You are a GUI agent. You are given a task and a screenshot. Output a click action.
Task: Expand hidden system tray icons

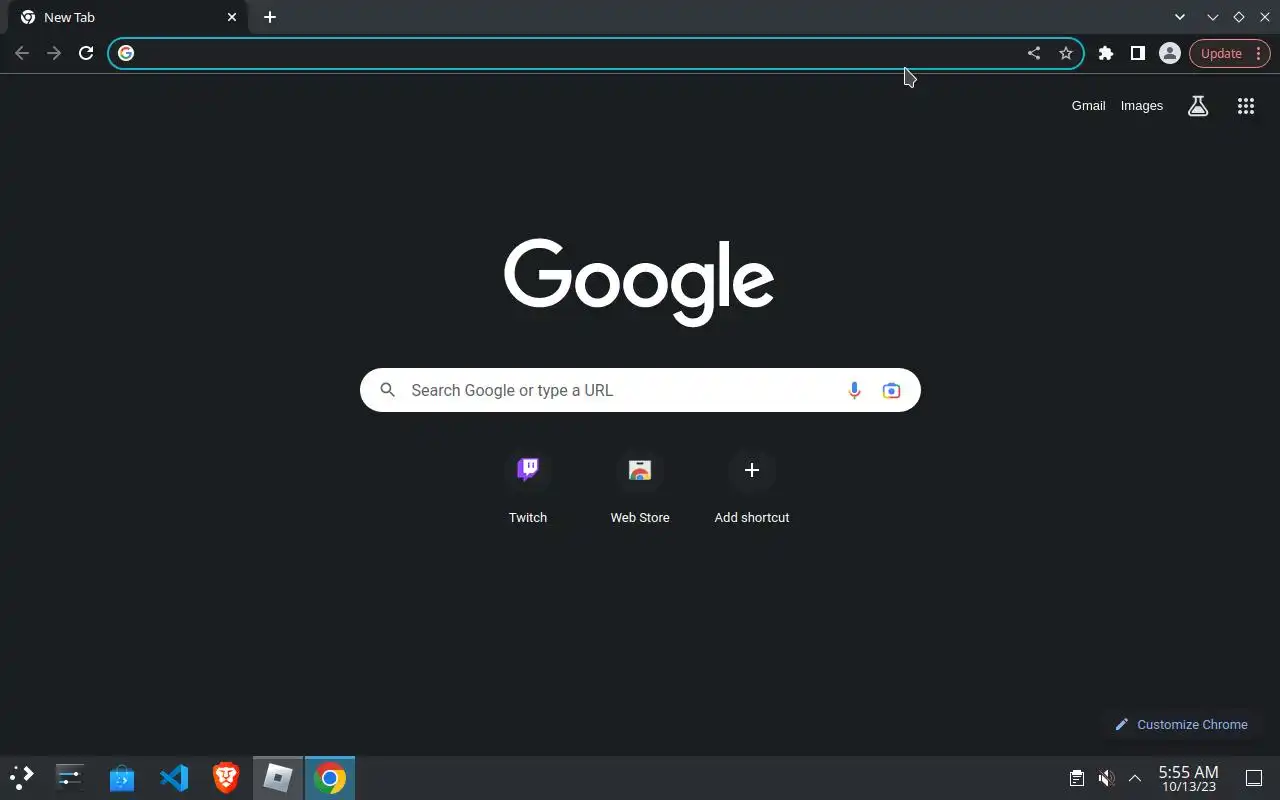[x=1135, y=777]
